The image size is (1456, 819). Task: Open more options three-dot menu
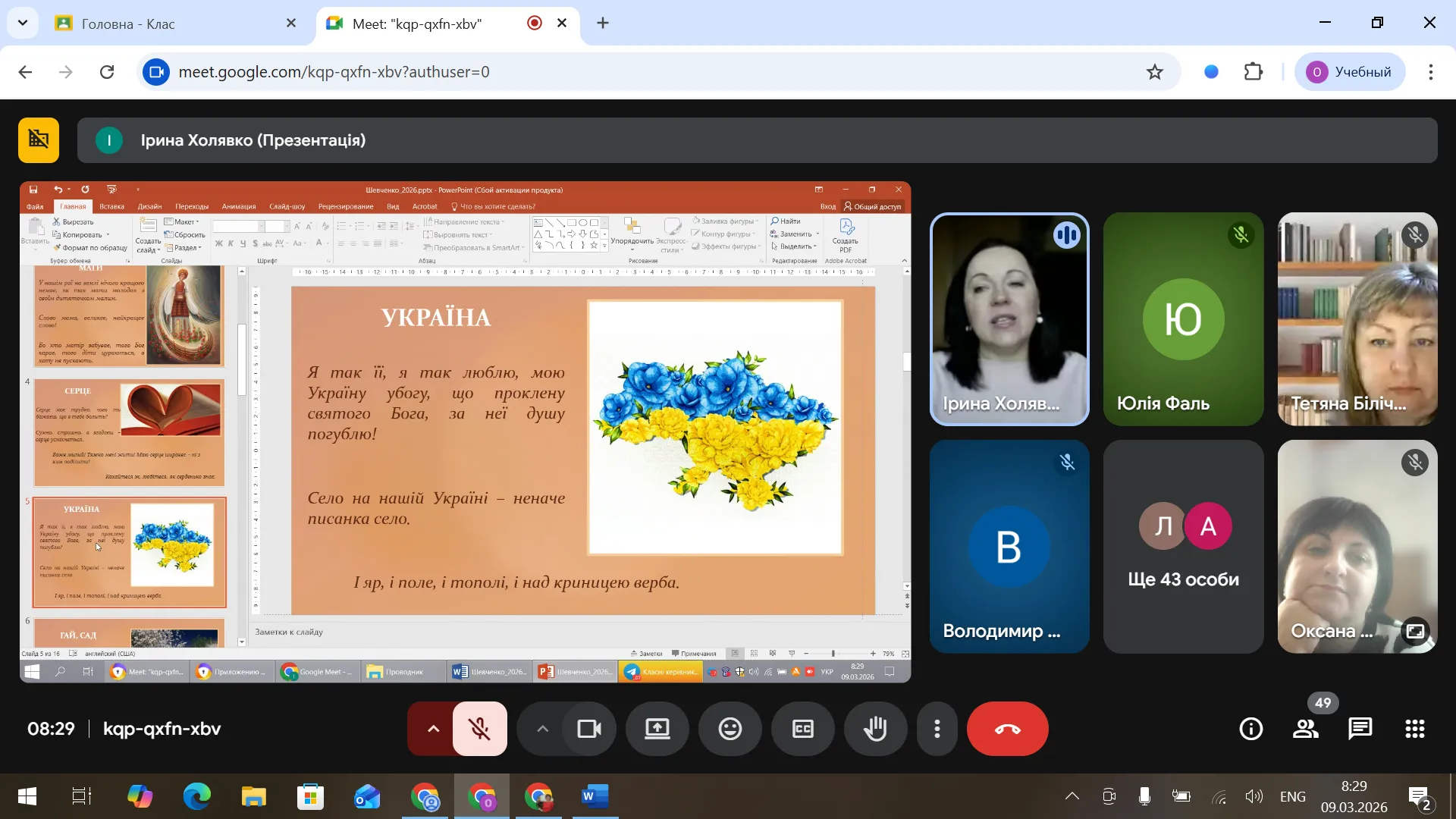click(x=937, y=729)
